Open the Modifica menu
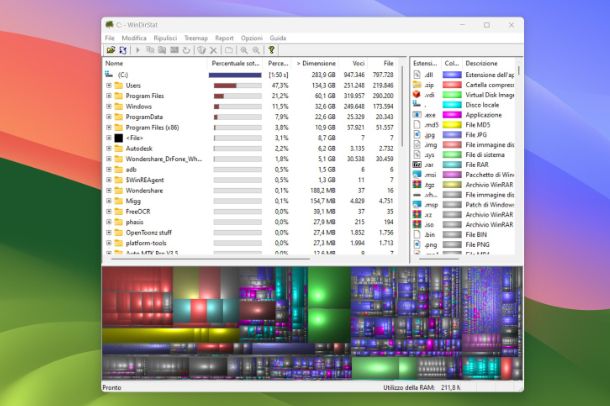610x406 pixels. pos(134,38)
